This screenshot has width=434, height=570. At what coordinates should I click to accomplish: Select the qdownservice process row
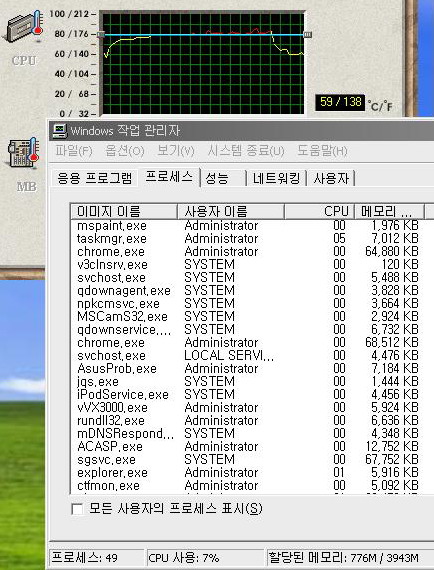coord(248,330)
